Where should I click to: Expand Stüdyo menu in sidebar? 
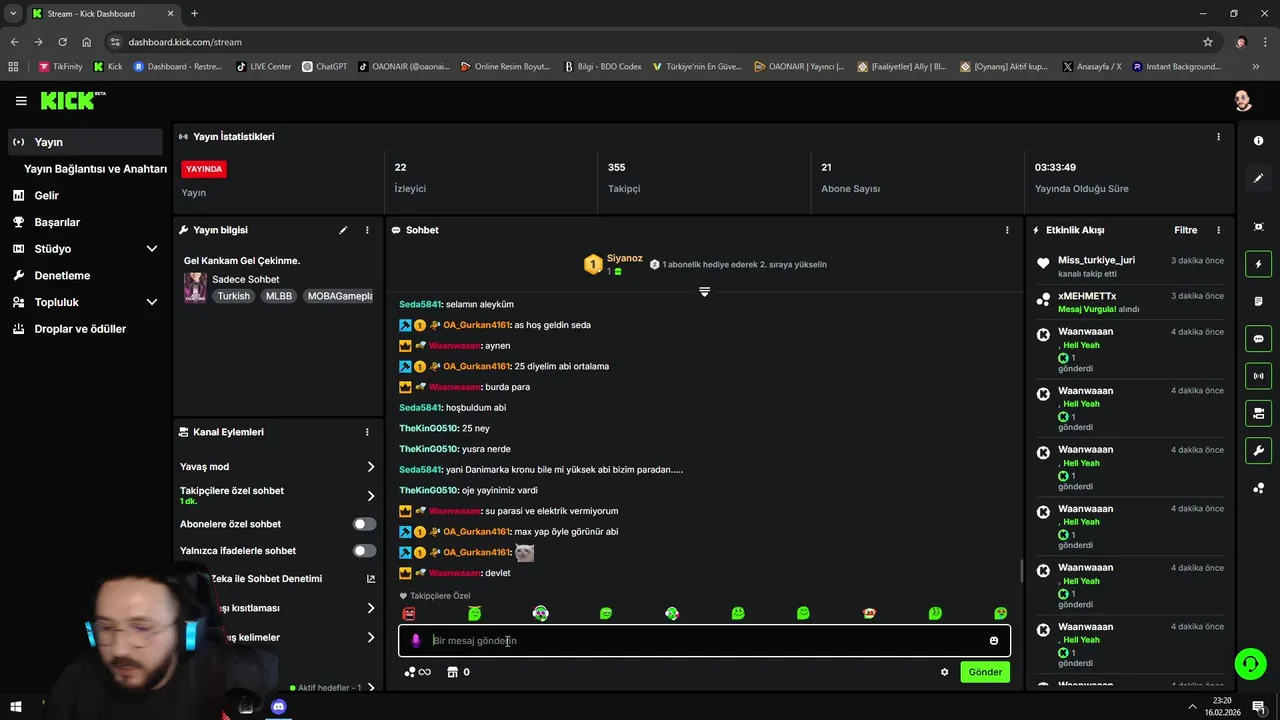(x=152, y=249)
